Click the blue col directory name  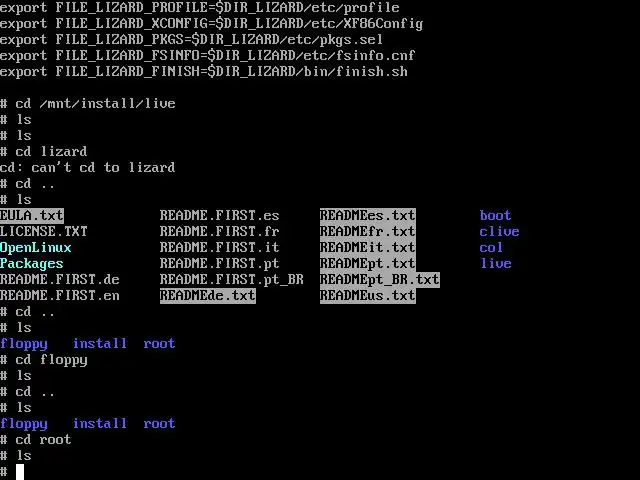click(x=491, y=247)
